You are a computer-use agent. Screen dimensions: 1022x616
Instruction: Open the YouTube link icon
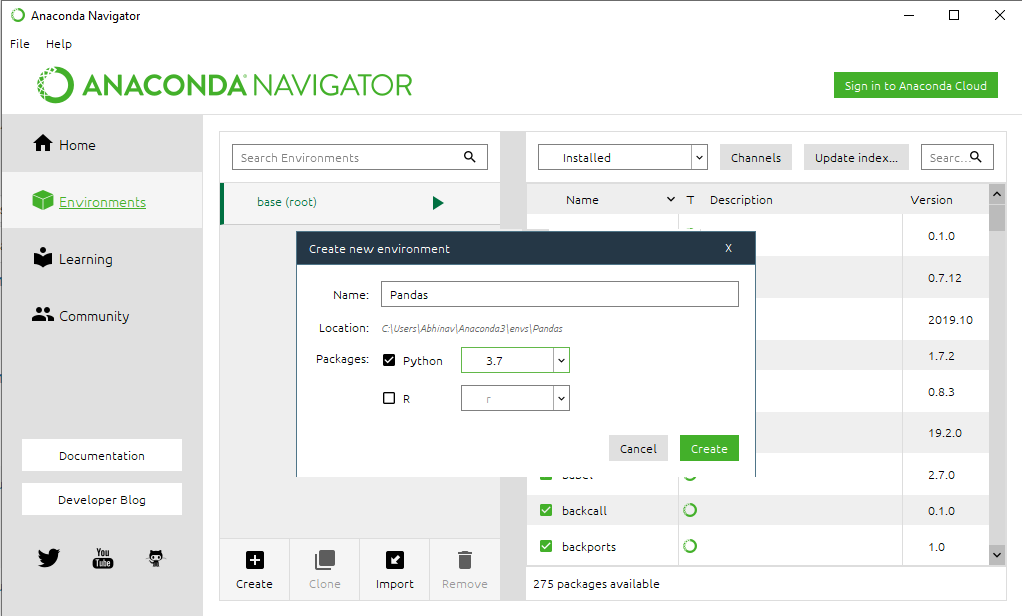point(103,558)
